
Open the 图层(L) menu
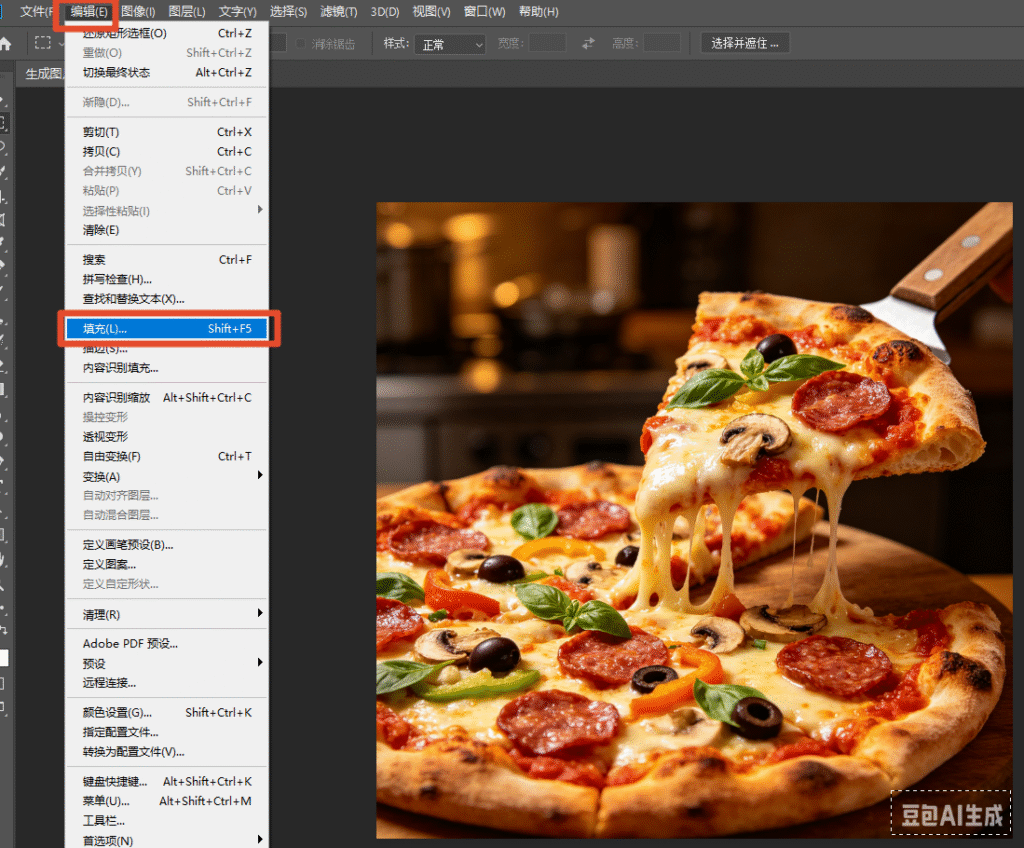[187, 12]
